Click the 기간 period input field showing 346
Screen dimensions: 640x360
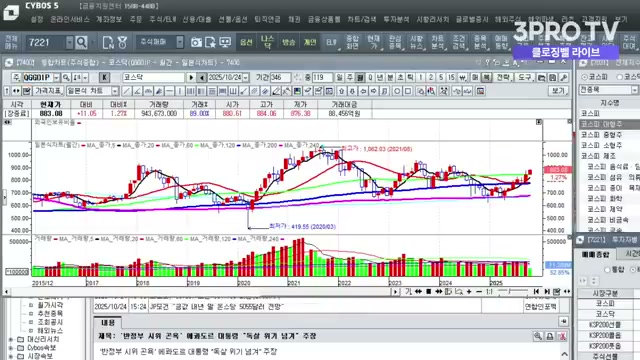point(280,78)
